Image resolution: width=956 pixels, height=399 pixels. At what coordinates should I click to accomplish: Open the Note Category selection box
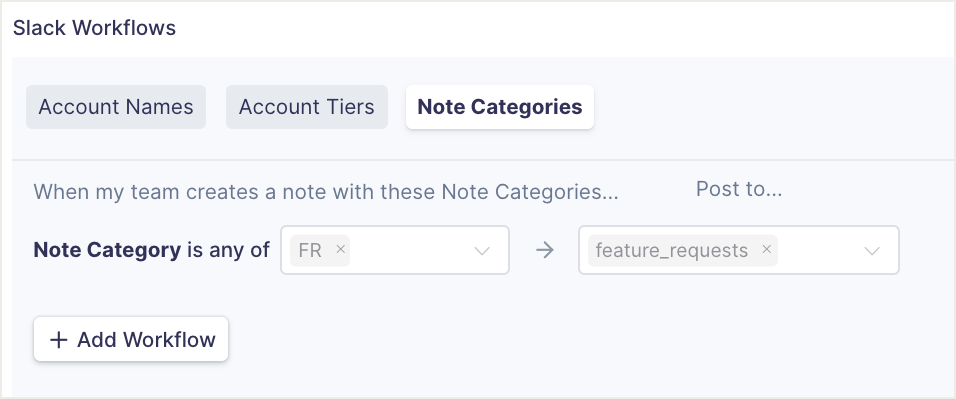tap(394, 250)
